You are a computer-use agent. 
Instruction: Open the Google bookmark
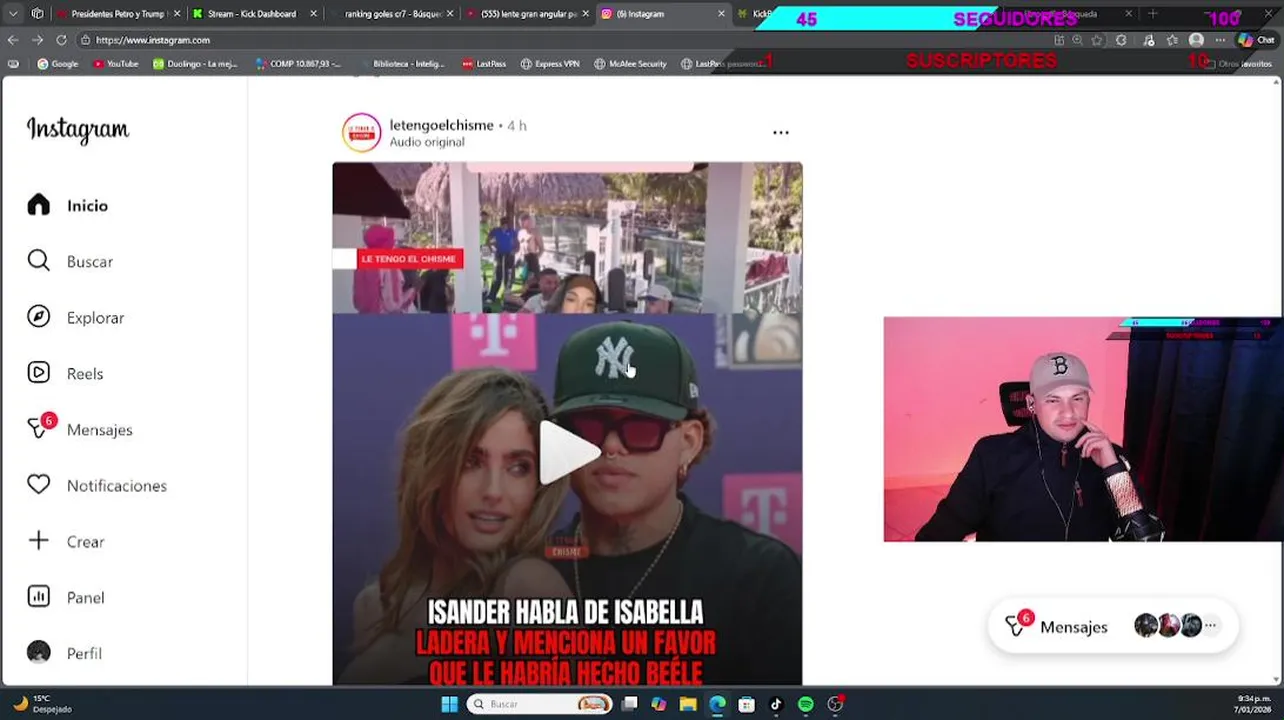click(58, 64)
